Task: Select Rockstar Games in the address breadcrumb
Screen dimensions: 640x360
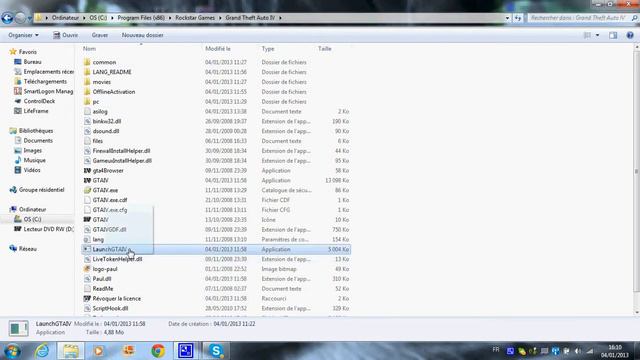Action: click(195, 18)
